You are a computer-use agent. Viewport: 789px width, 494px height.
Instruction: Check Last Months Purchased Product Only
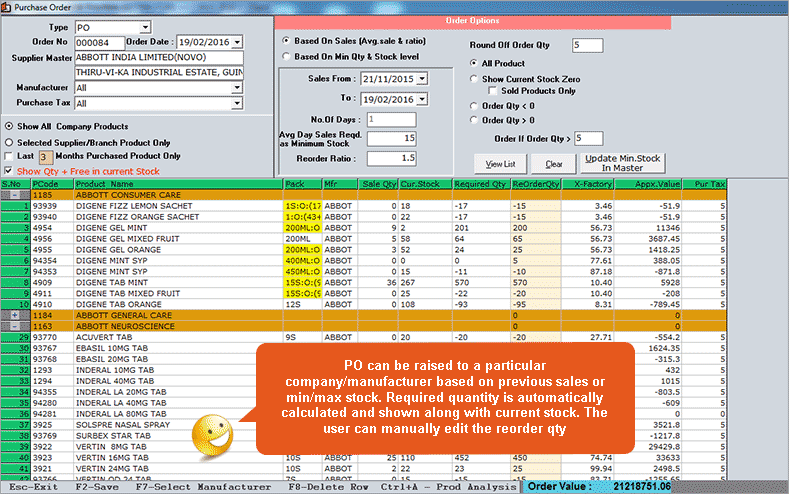tap(9, 156)
